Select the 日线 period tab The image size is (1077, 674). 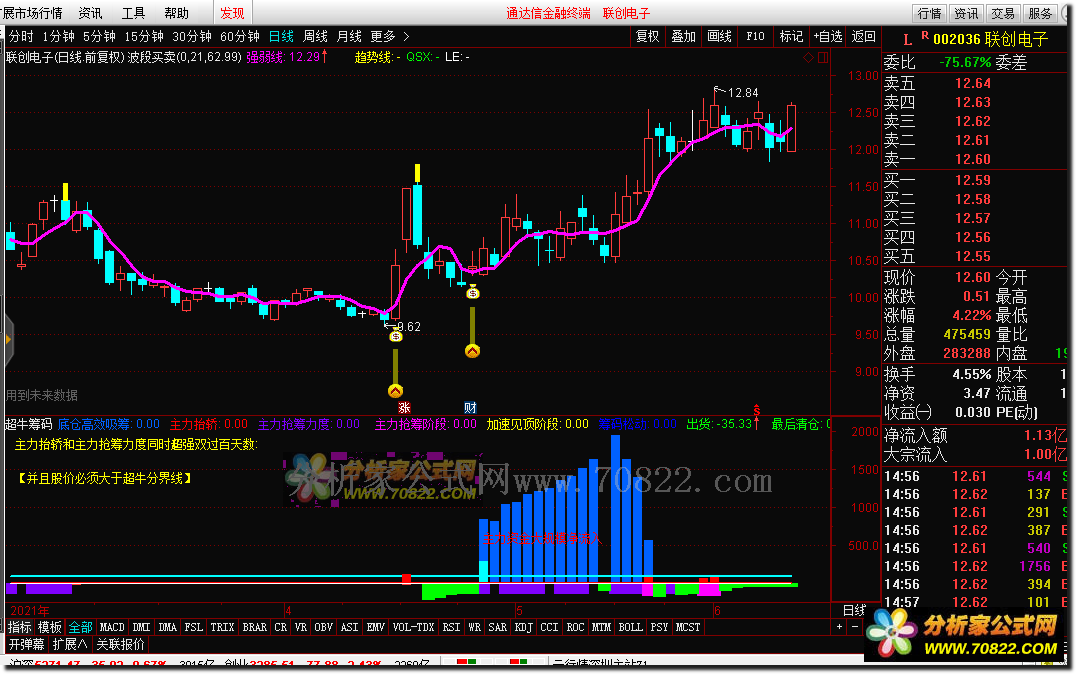[x=281, y=36]
